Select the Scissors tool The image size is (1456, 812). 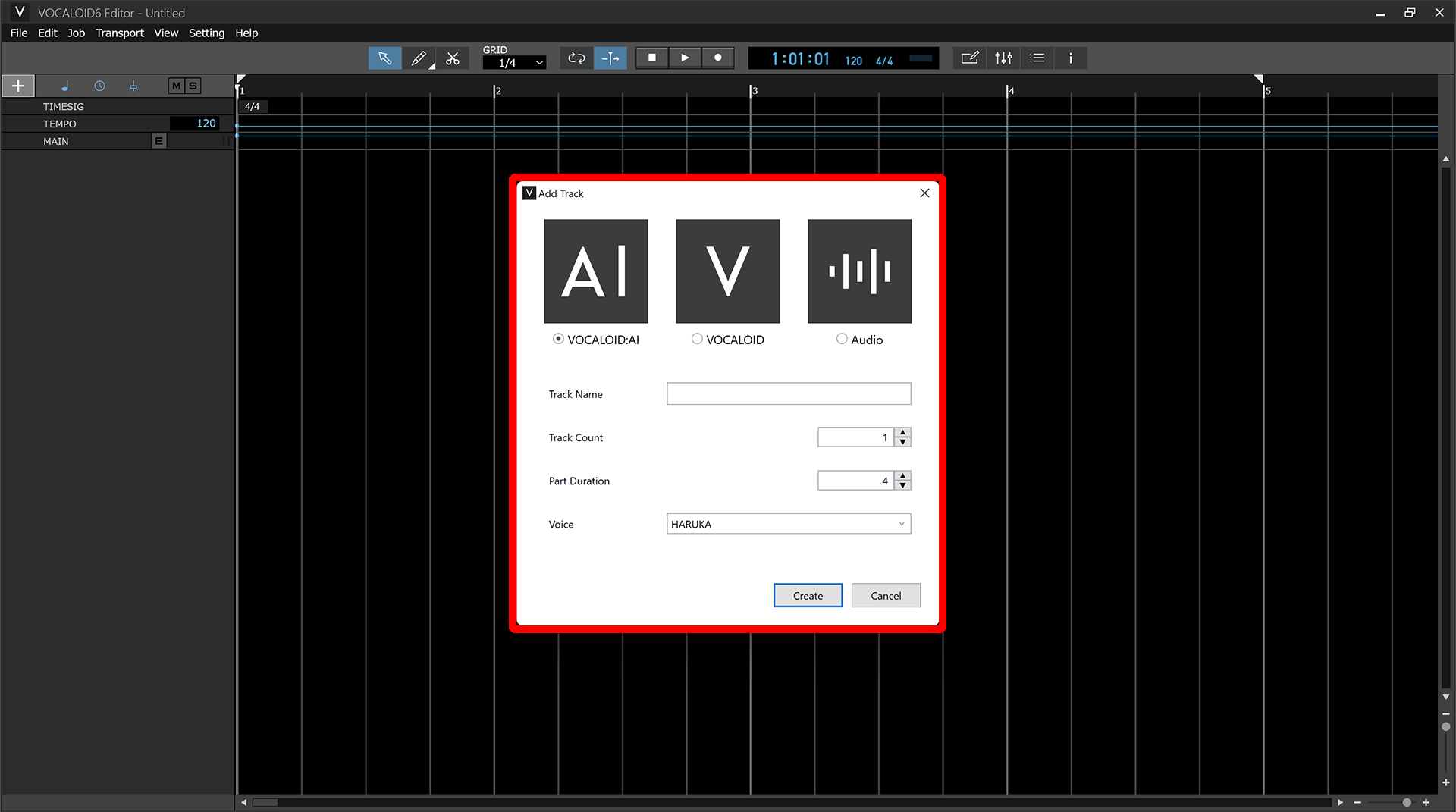click(453, 58)
